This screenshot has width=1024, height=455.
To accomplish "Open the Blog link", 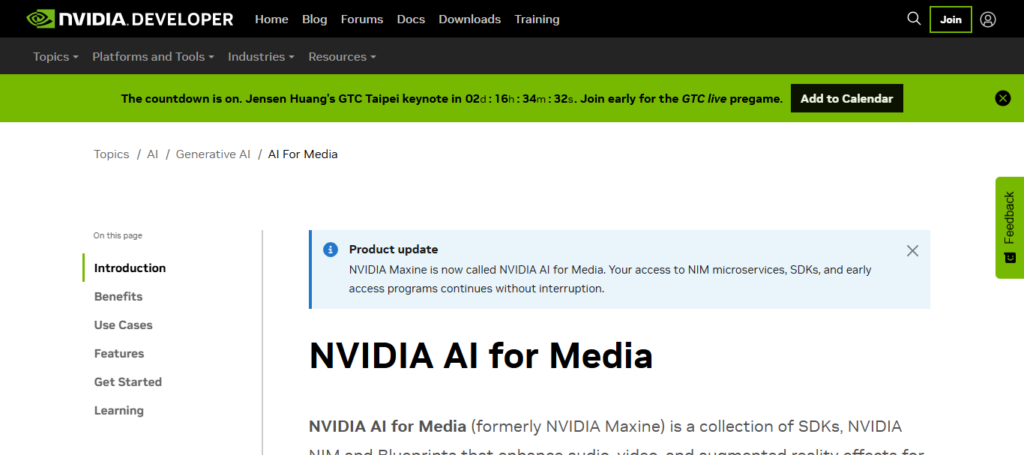I will (314, 20).
